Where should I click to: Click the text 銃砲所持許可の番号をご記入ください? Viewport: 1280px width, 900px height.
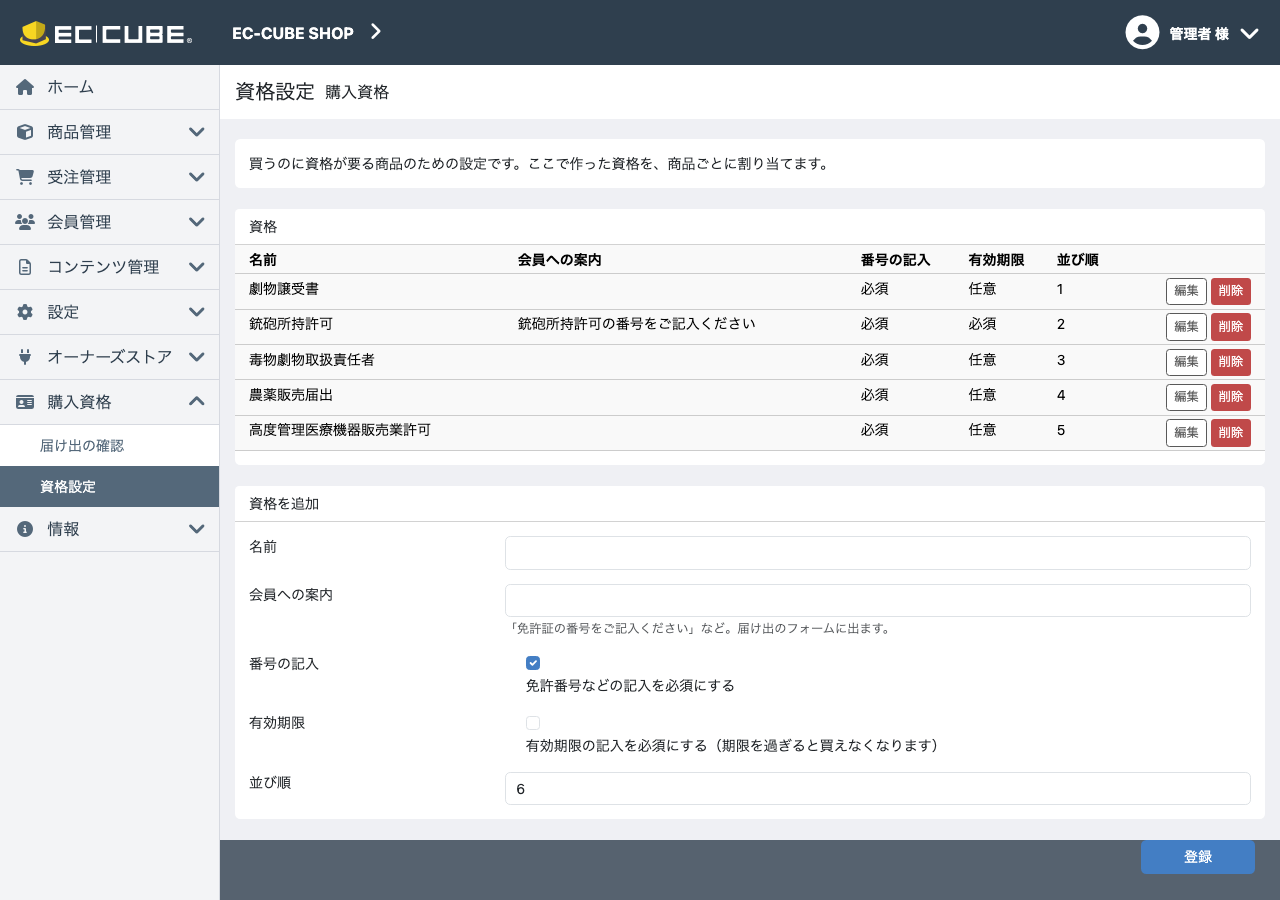coord(636,324)
